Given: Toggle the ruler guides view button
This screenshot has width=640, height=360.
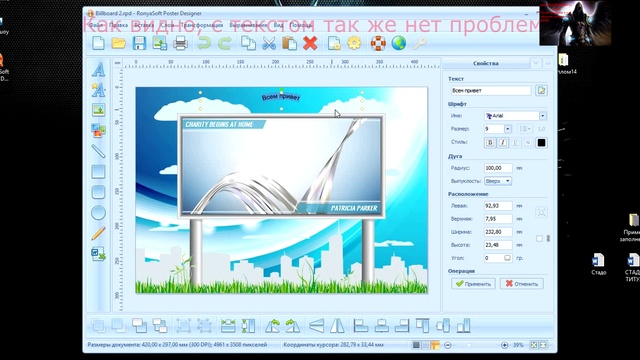Looking at the screenshot, I should click(x=435, y=345).
